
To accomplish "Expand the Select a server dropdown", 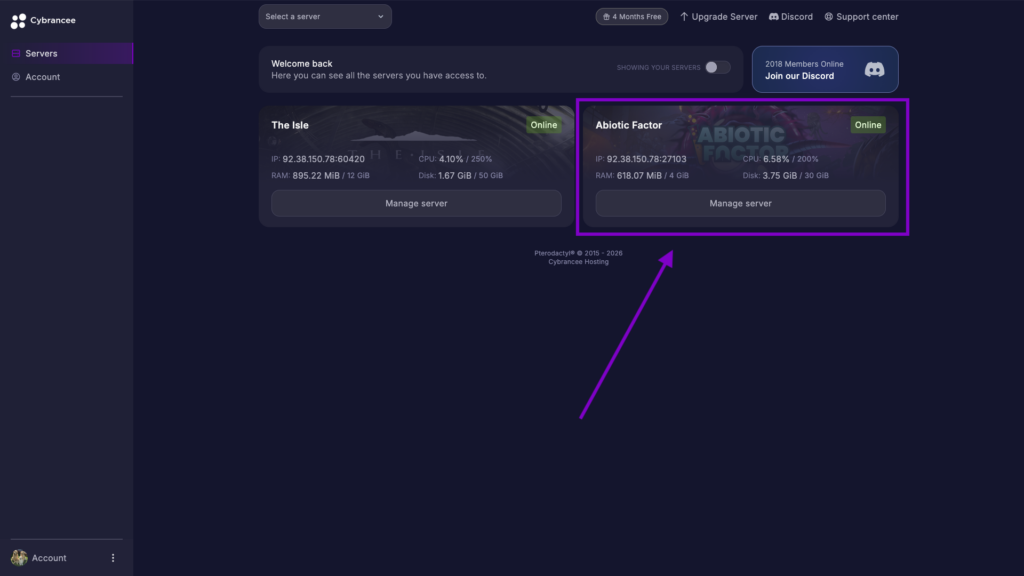I will point(325,16).
